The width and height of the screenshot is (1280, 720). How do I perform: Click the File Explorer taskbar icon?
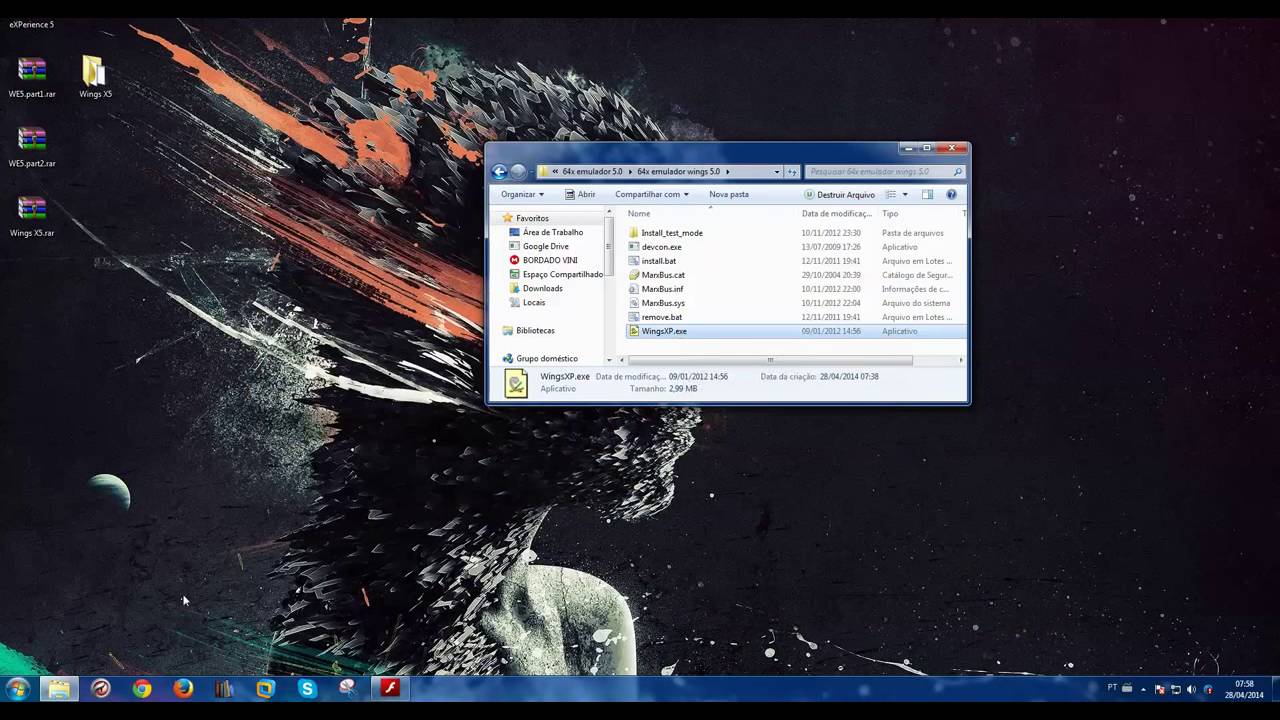coord(59,689)
